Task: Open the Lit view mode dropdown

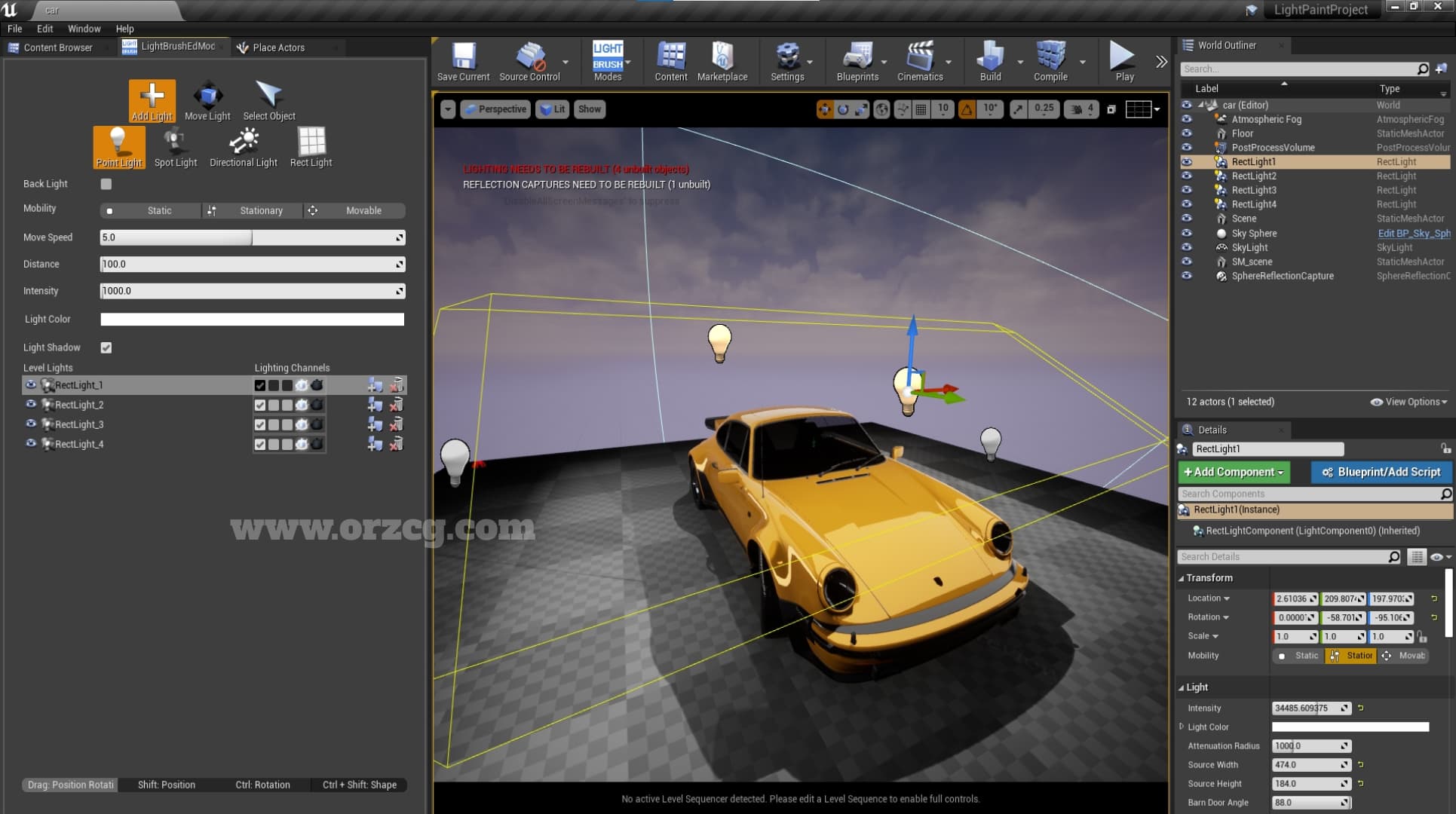Action: 552,109
